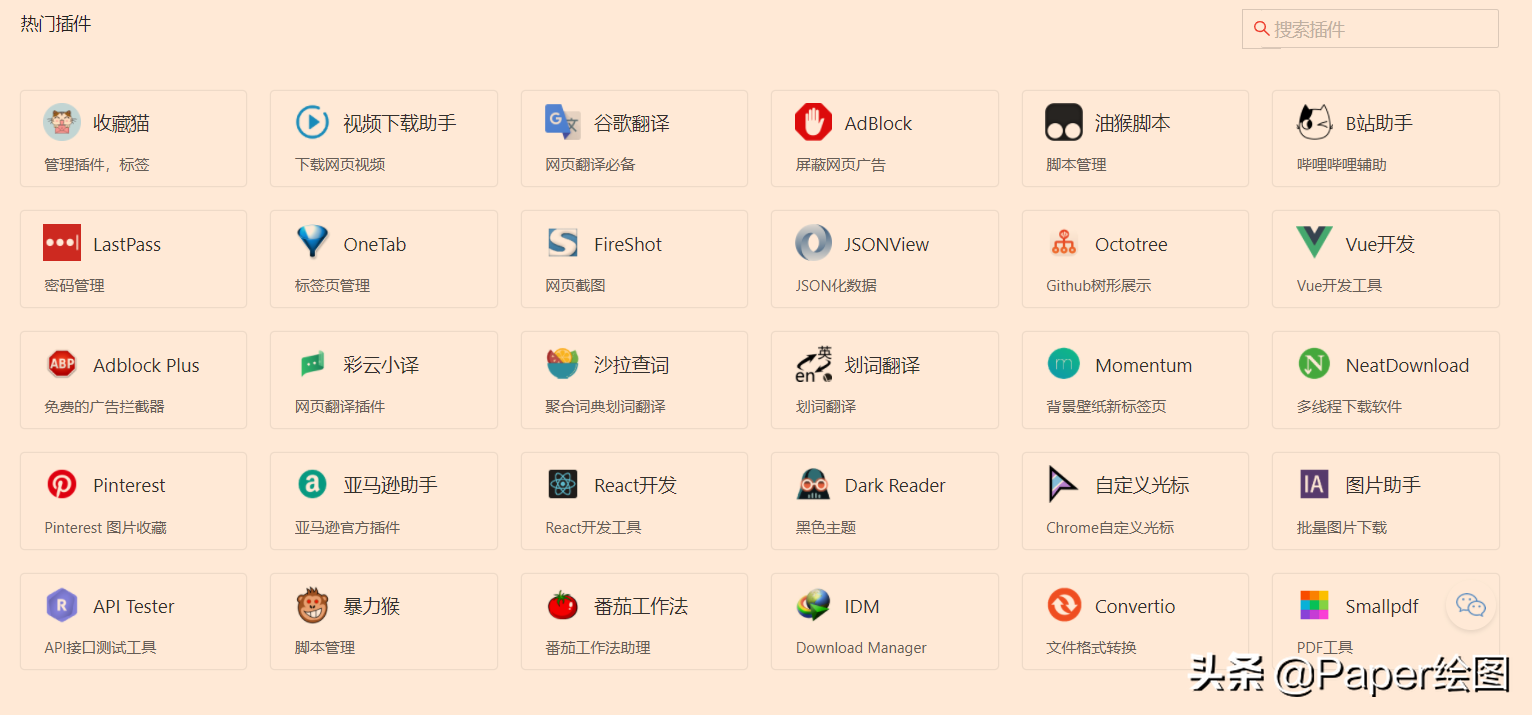The image size is (1532, 715).
Task: Click the Momentum teal circle icon
Action: pyautogui.click(x=1064, y=364)
